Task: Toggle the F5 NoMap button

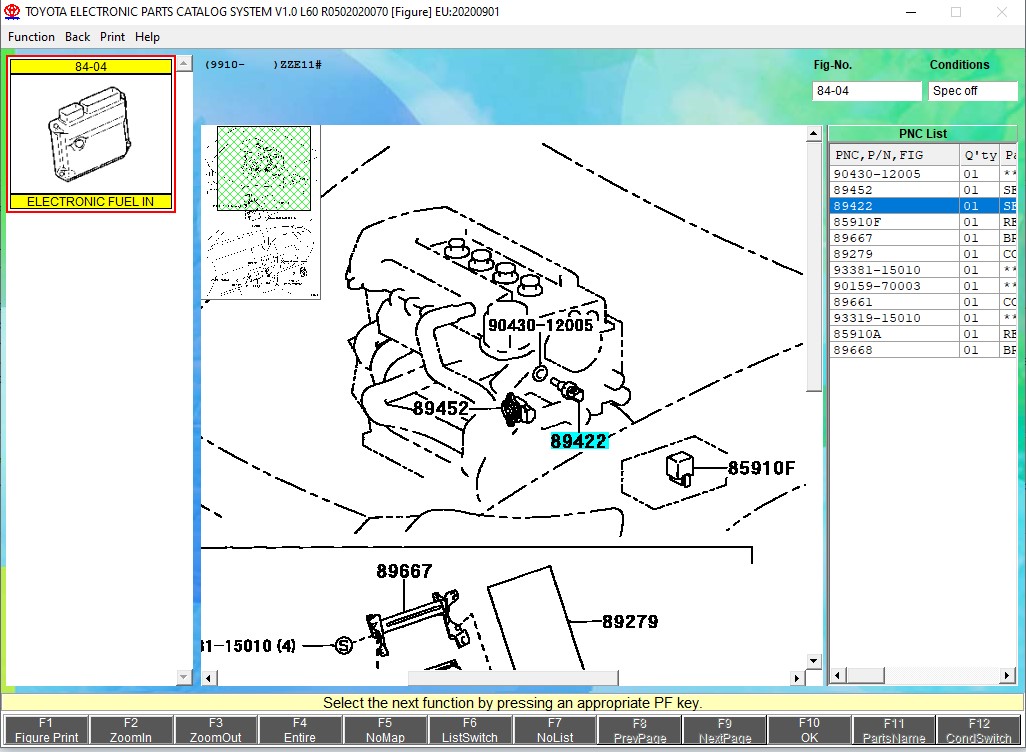Action: click(x=385, y=730)
